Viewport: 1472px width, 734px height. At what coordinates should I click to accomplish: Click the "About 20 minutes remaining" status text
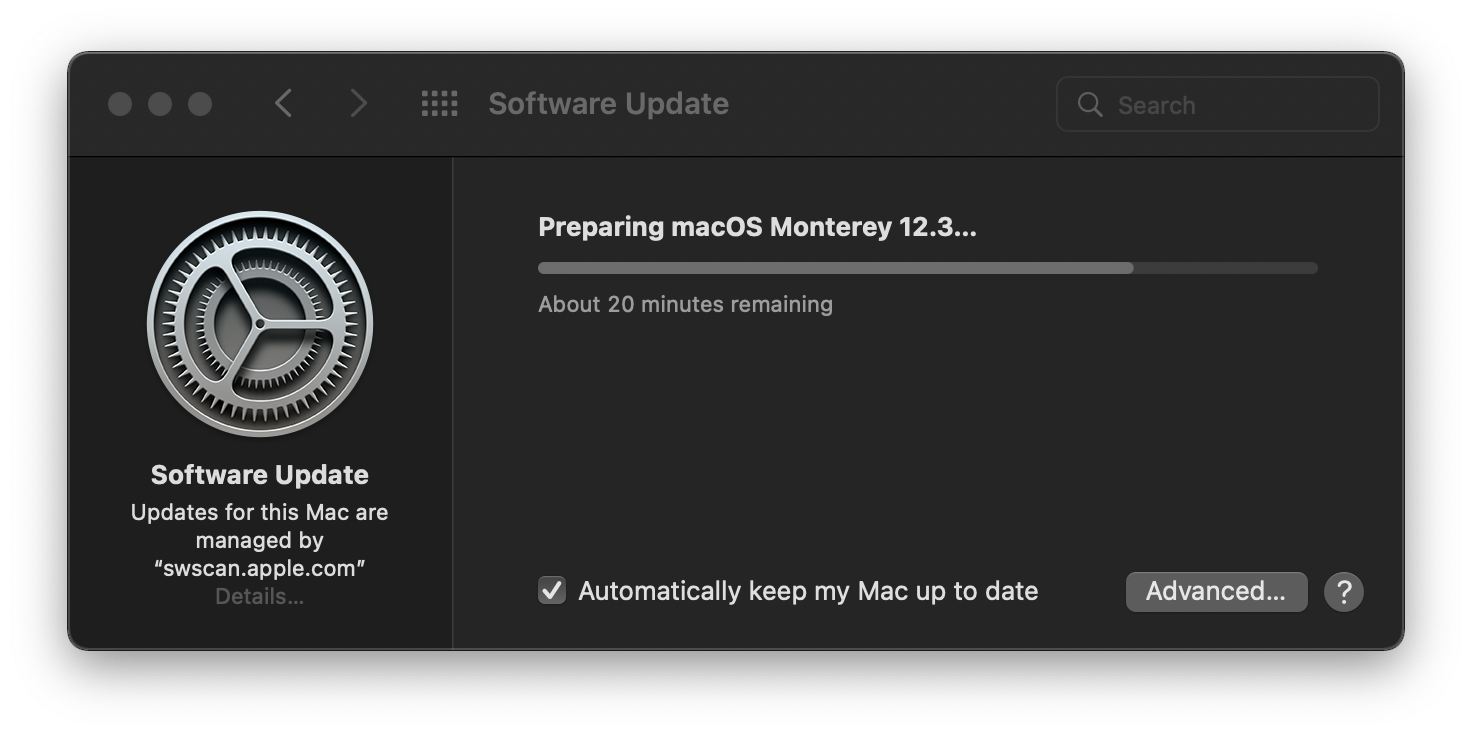(685, 304)
